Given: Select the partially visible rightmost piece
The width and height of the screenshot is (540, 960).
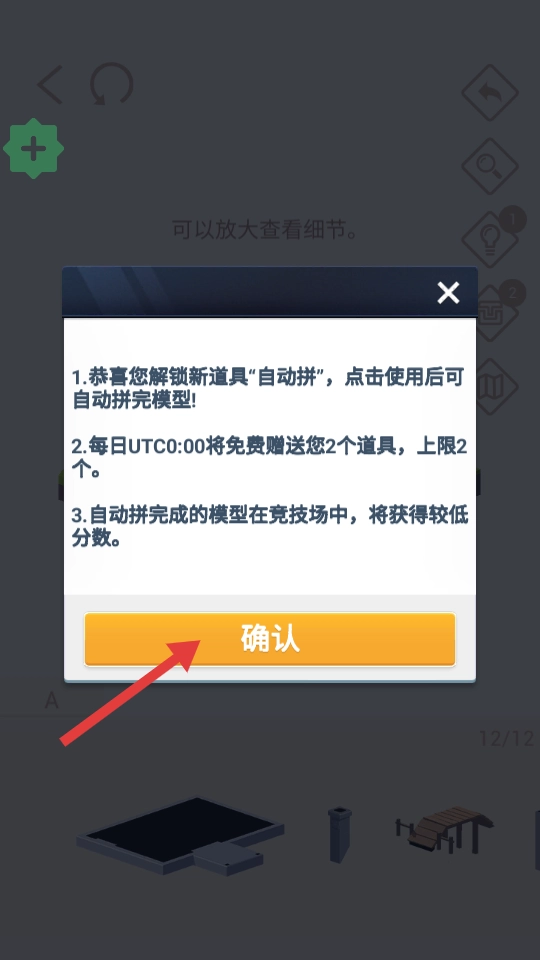Looking at the screenshot, I should pyautogui.click(x=536, y=840).
